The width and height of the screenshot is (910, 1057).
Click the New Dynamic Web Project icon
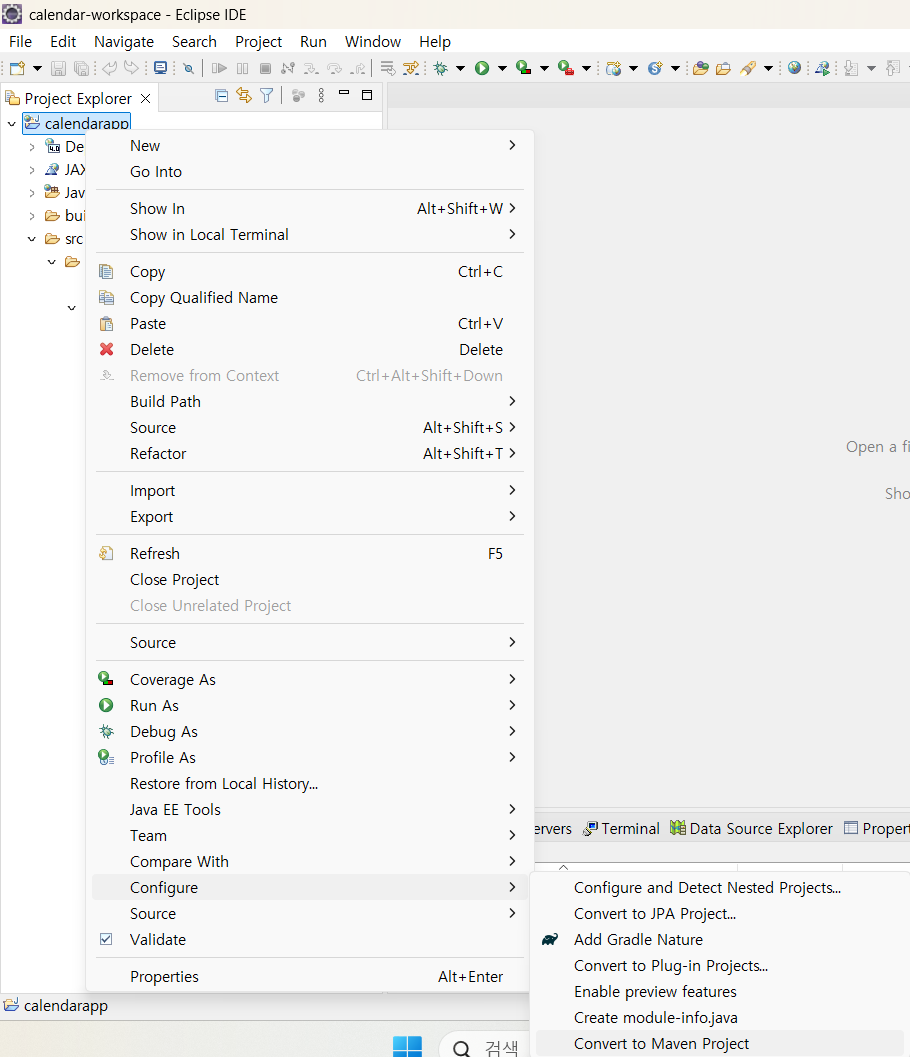(x=613, y=68)
